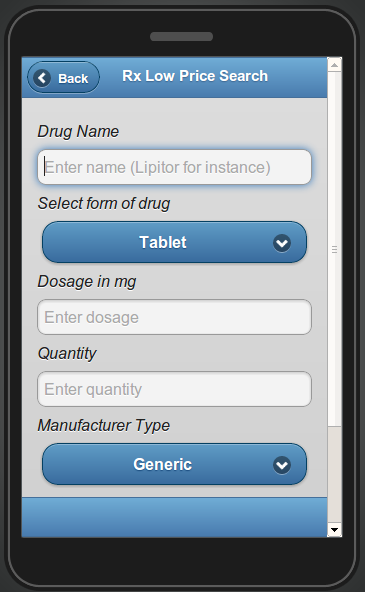Tap the Back button label
This screenshot has width=365, height=592.
pyautogui.click(x=73, y=79)
